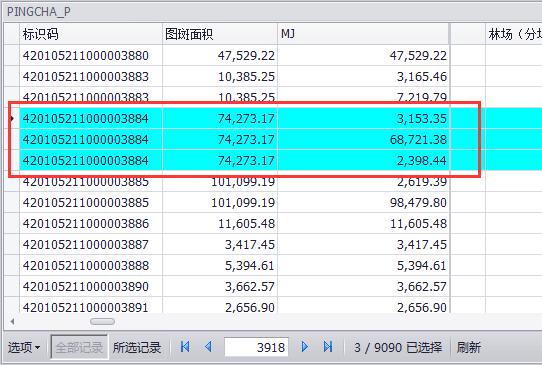Click 标识码 cell in row with MJ 98,479.80
542x365 pixels.
[91, 203]
